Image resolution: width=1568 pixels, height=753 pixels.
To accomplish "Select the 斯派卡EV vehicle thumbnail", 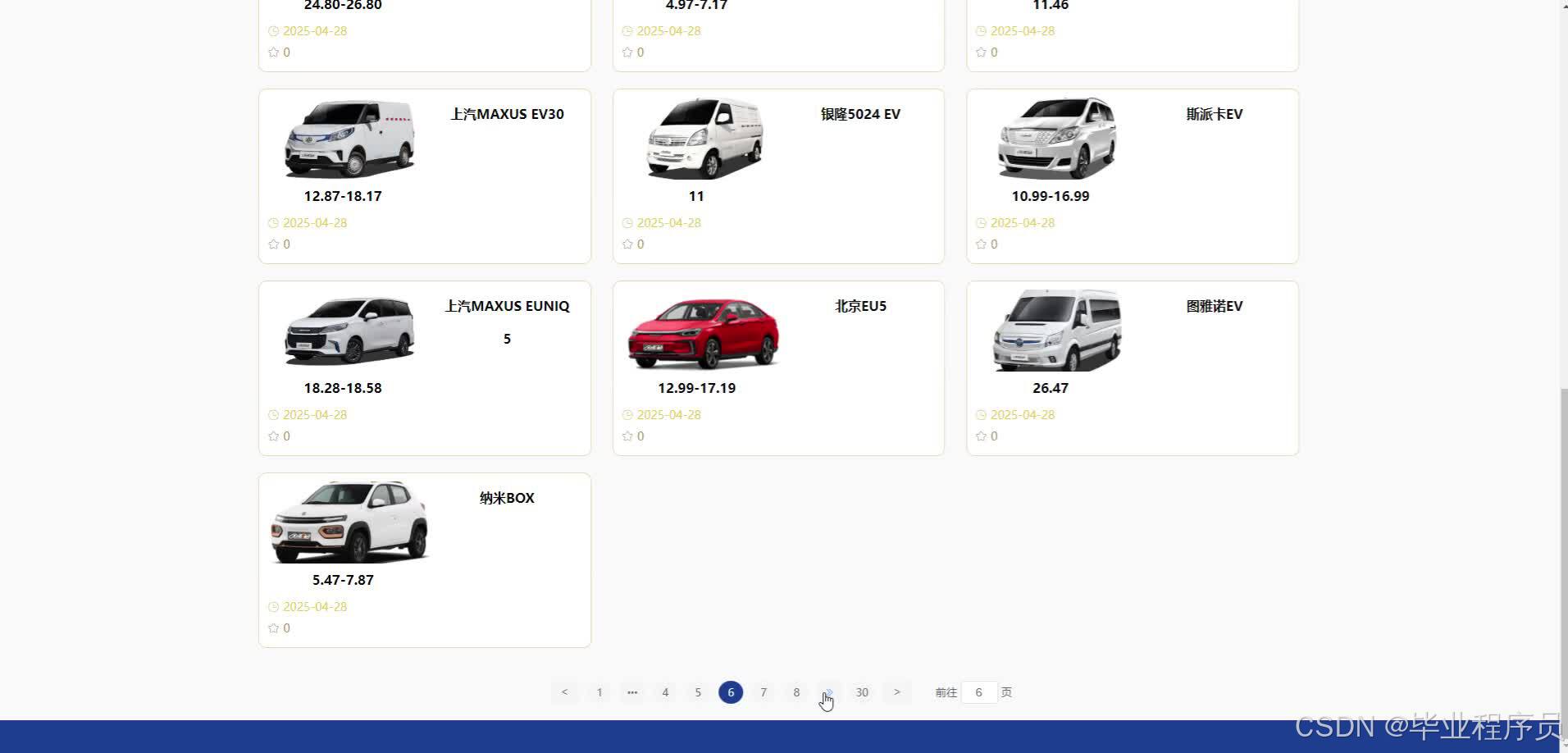I will pos(1057,138).
